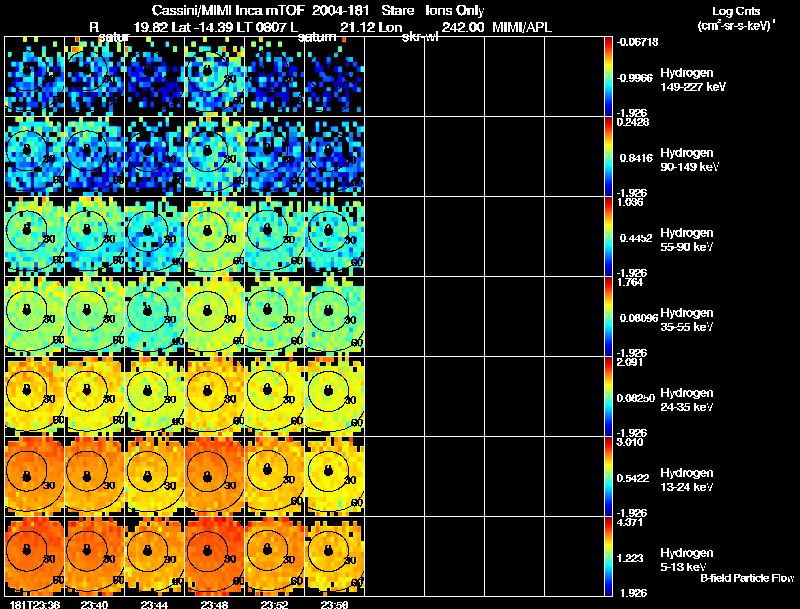Select the 90-149 keV panel at 23:40

(95, 157)
